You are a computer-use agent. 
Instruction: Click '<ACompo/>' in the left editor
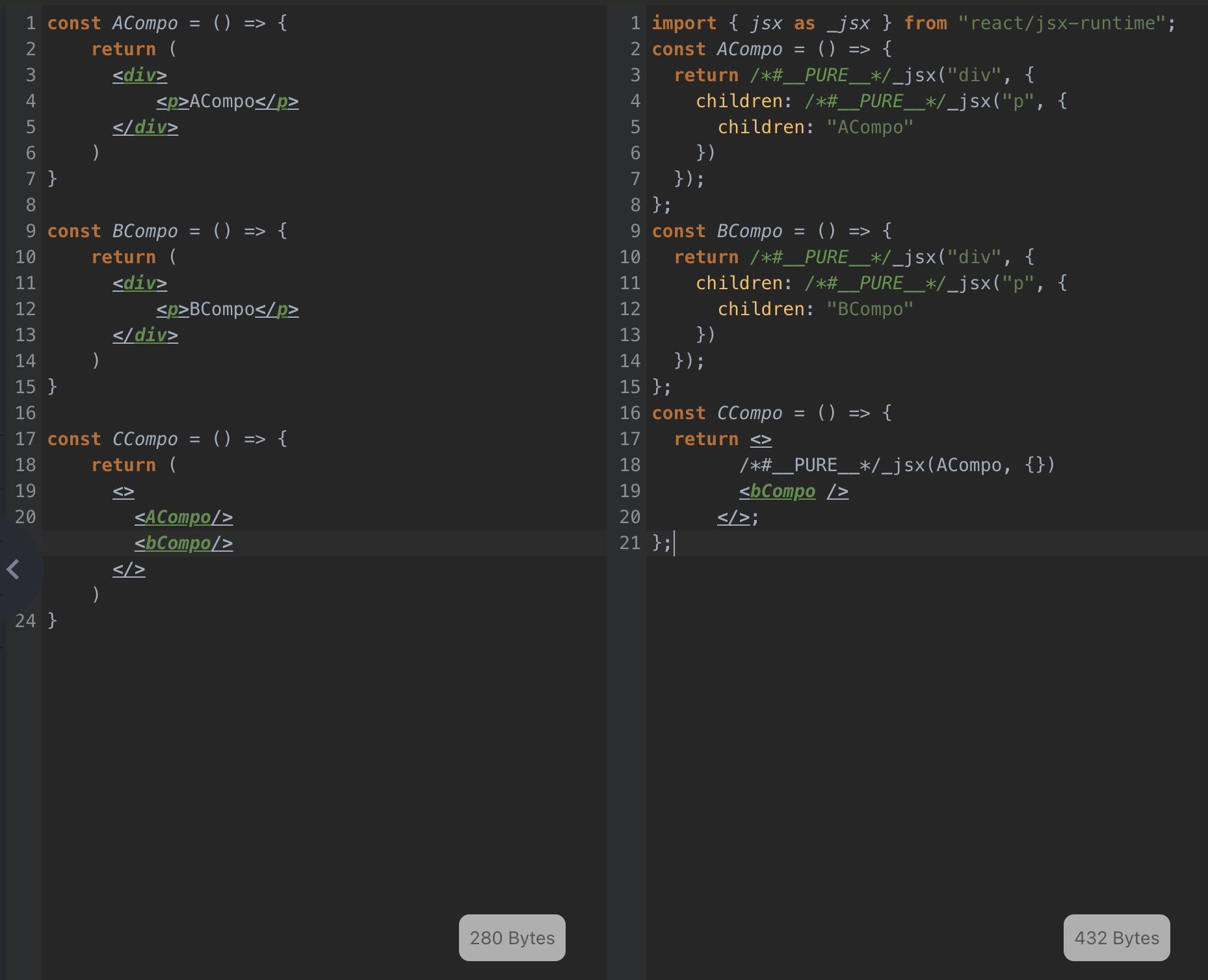coord(184,517)
